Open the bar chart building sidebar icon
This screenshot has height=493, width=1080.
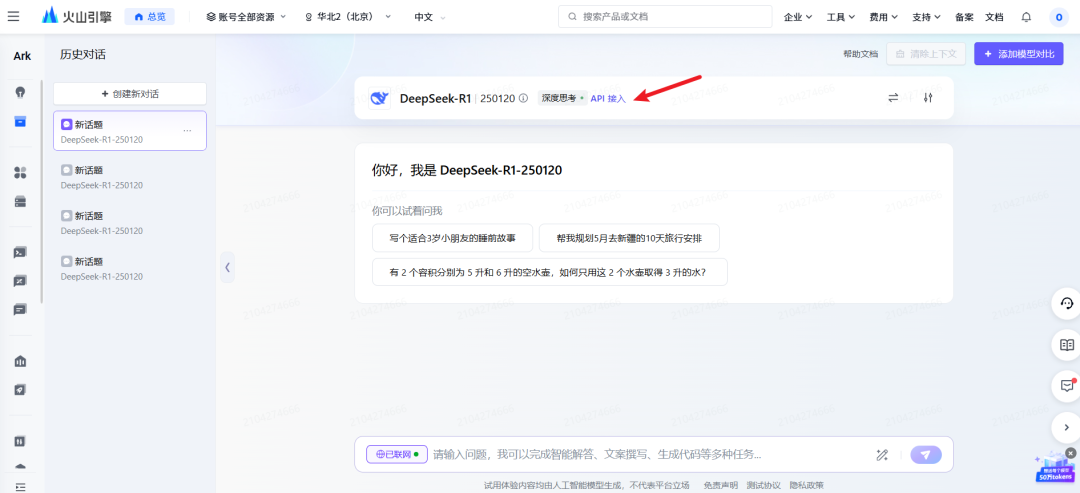point(21,361)
